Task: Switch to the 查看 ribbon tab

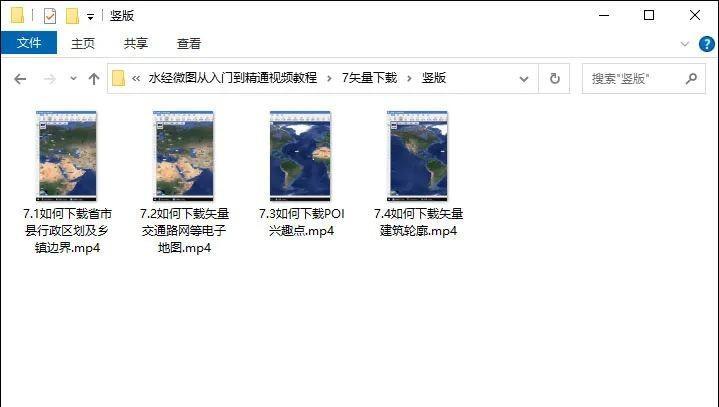Action: 189,44
